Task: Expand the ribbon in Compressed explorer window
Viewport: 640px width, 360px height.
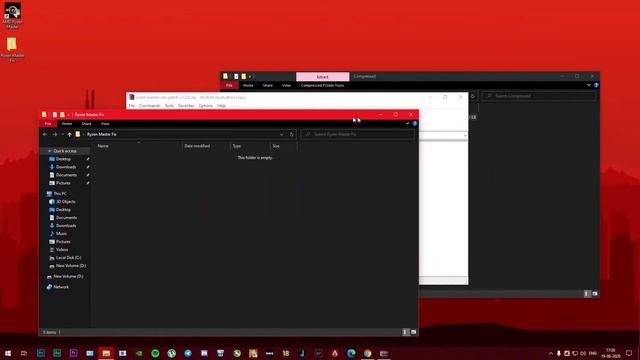Action: [x=589, y=86]
